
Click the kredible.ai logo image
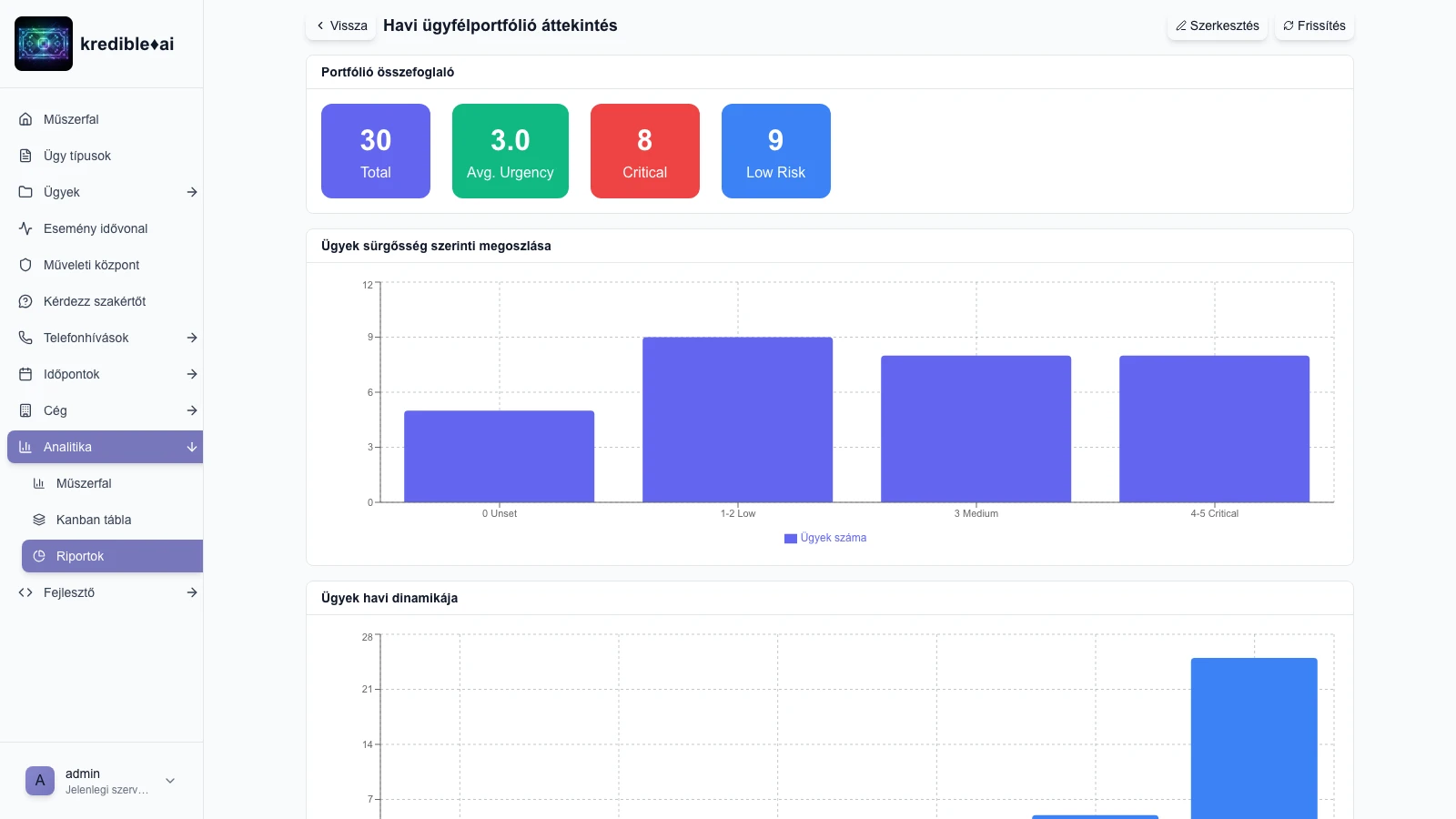tap(44, 44)
